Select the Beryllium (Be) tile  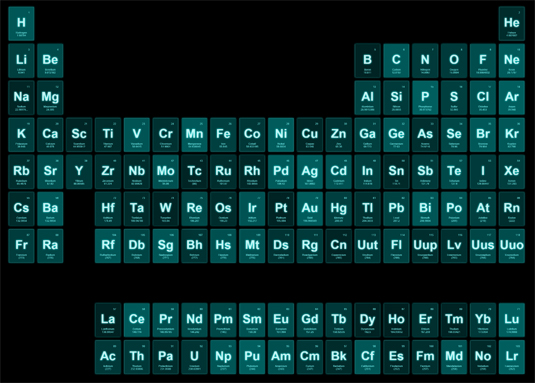pyautogui.click(x=50, y=61)
